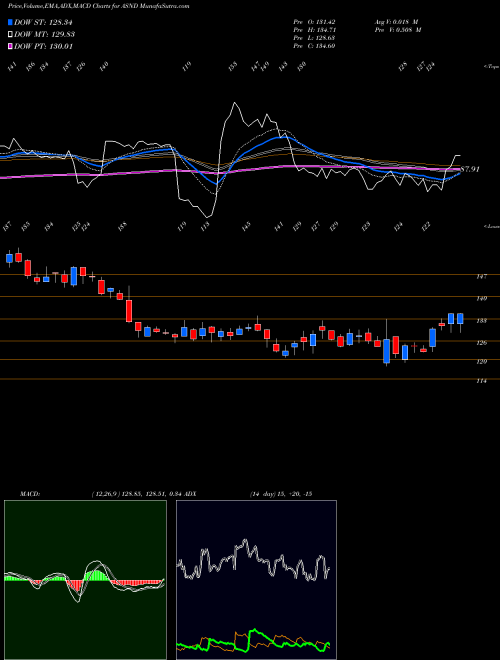Click the 'Pre C: 134.69' value
Image resolution: width=500 pixels, height=660 pixels.
coord(314,46)
